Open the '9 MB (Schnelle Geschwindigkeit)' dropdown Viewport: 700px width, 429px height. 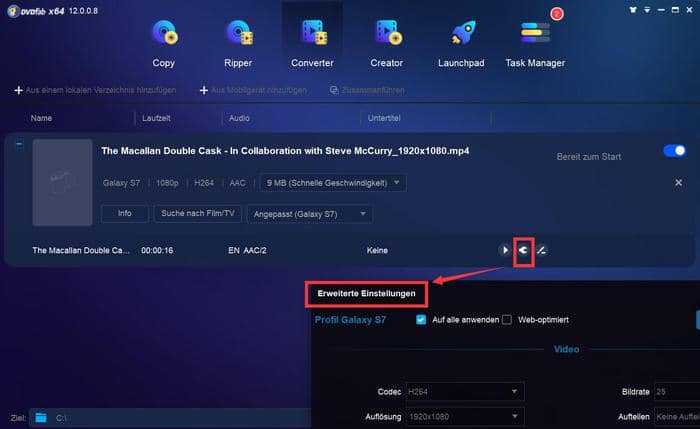(x=333, y=183)
